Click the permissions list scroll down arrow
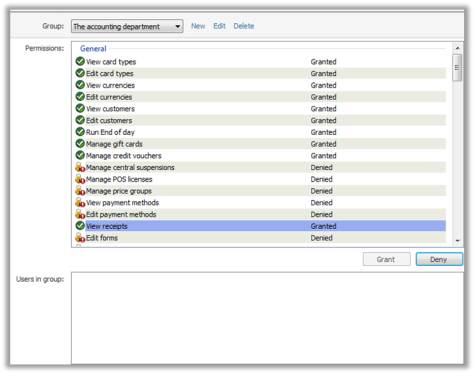Viewport: 475px width, 374px height. point(457,241)
